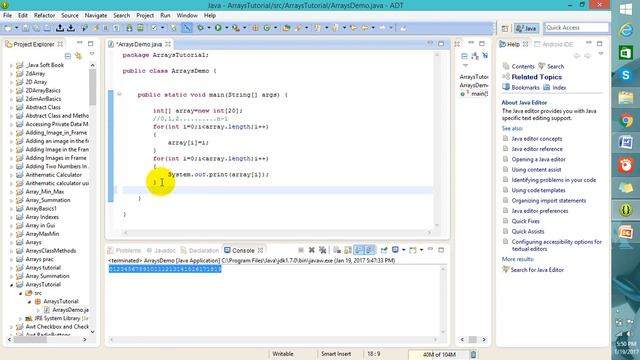
Task: Open Java editor concepts help topic
Action: pos(537,139)
